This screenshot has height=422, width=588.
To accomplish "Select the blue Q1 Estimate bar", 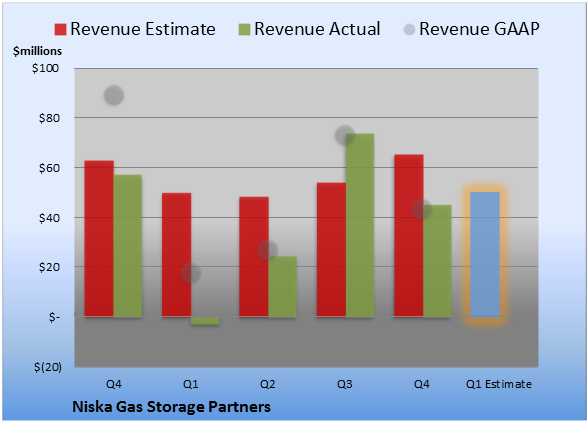I will (x=485, y=254).
